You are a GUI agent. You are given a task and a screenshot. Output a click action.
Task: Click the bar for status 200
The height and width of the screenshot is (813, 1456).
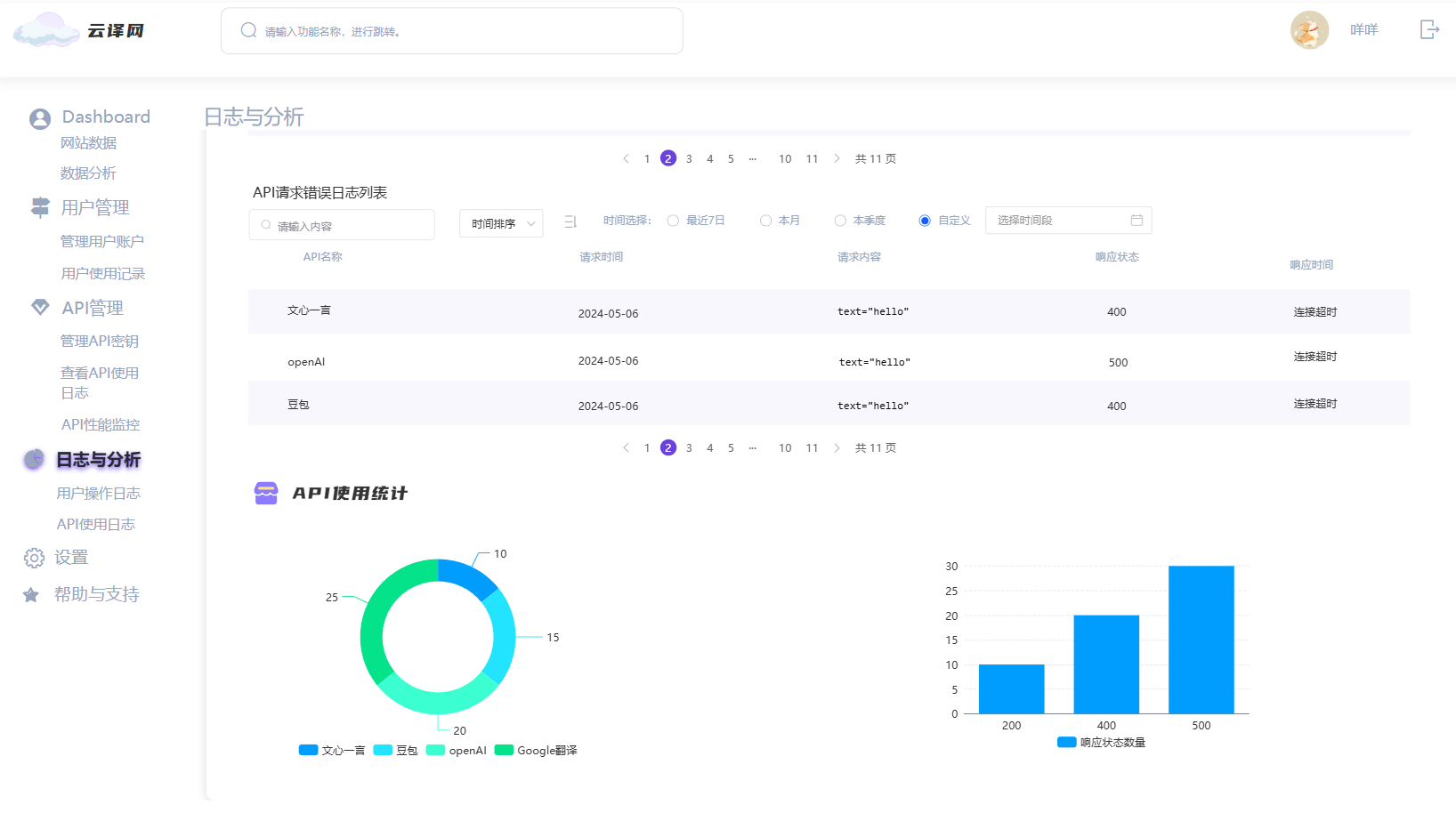[1011, 688]
